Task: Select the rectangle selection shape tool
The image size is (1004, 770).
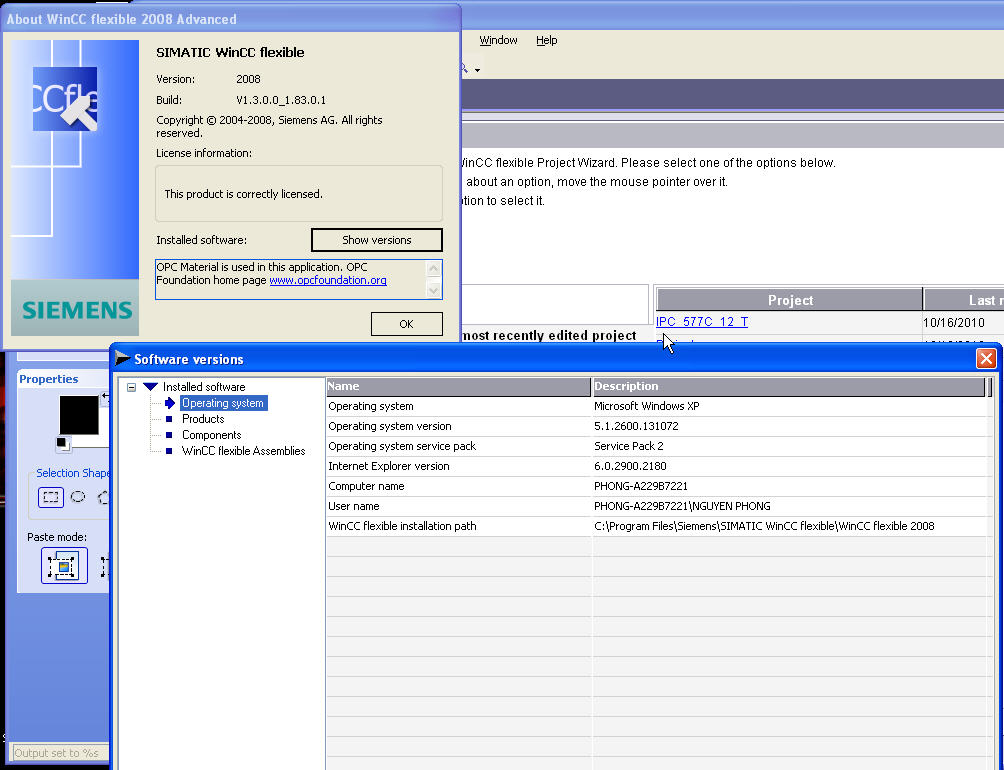Action: 50,497
